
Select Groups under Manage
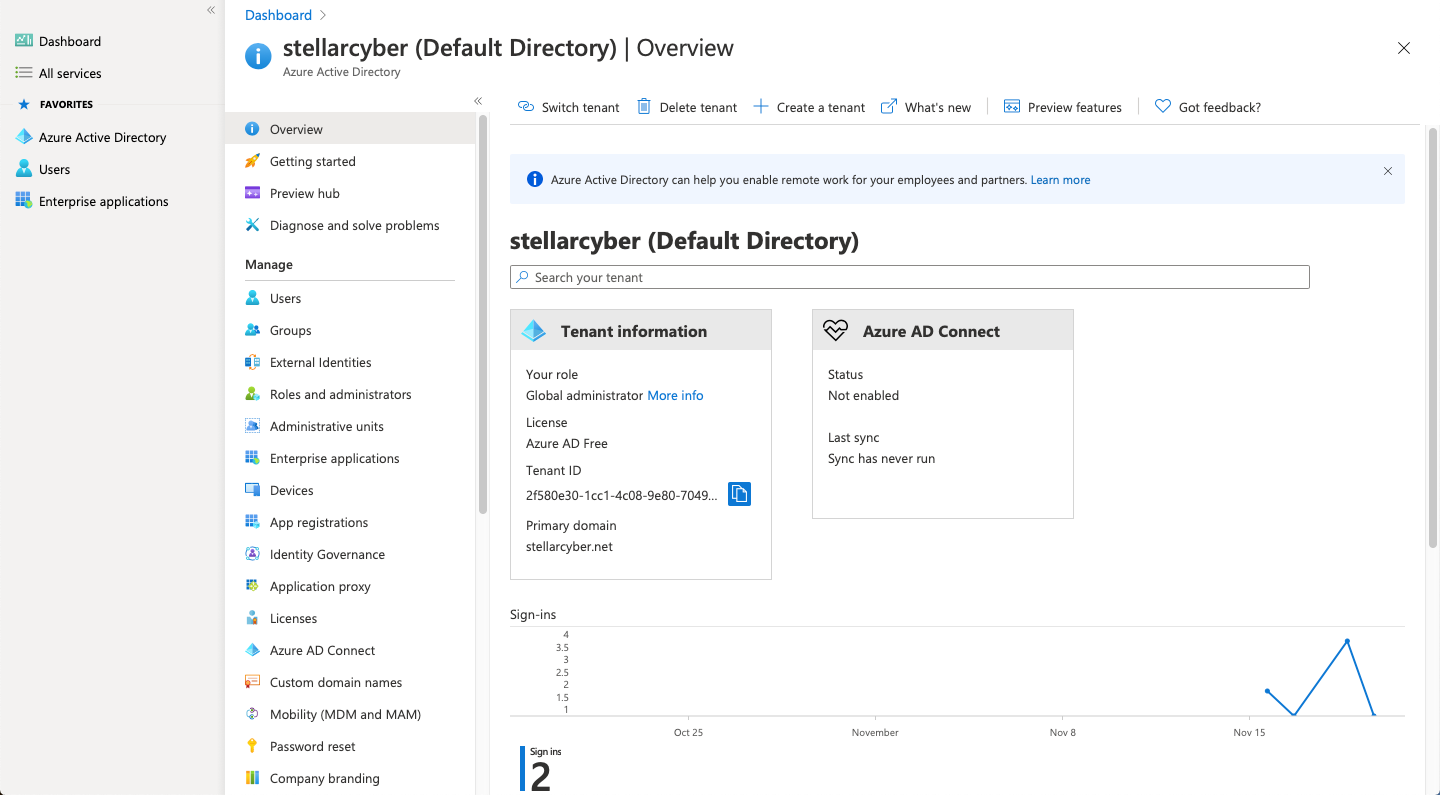coord(290,330)
